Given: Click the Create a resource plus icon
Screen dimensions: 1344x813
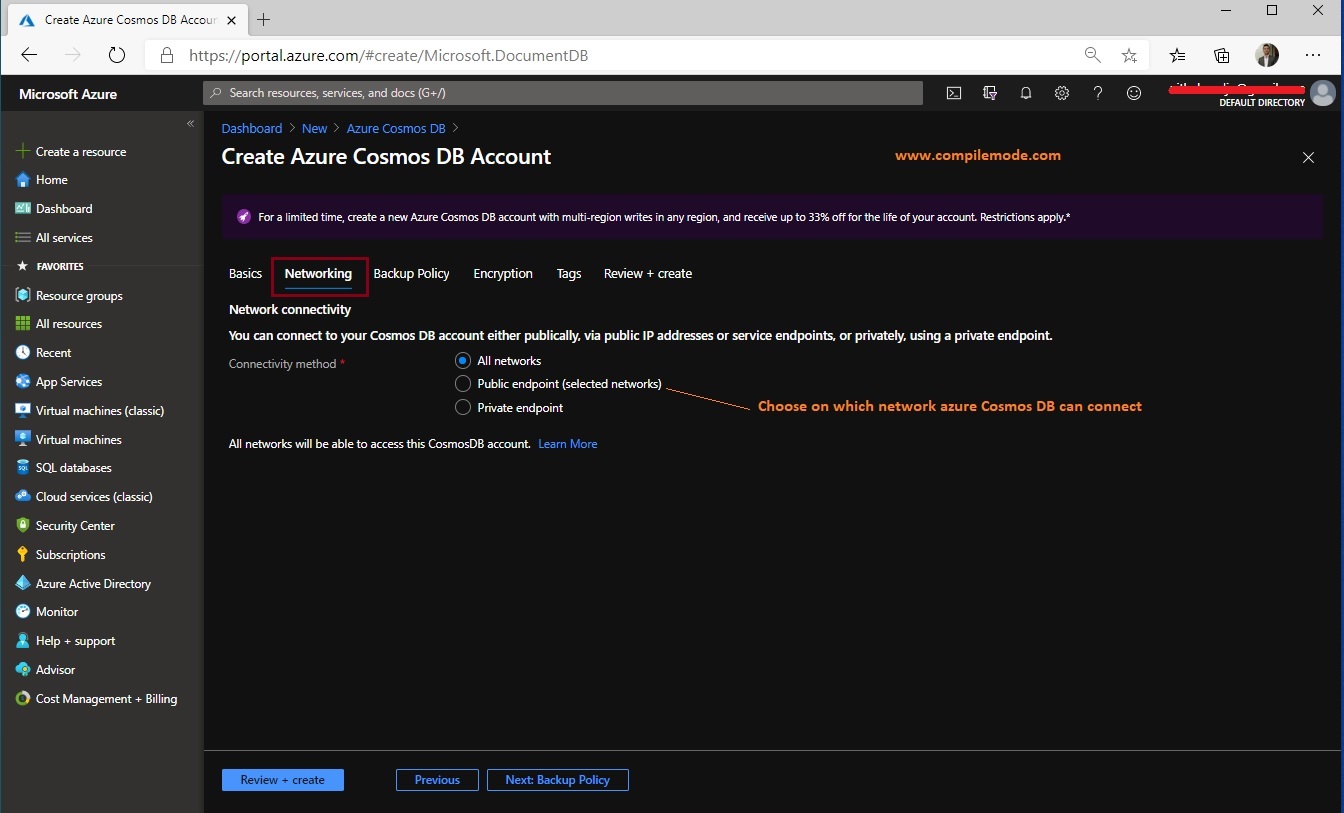Looking at the screenshot, I should pos(23,152).
